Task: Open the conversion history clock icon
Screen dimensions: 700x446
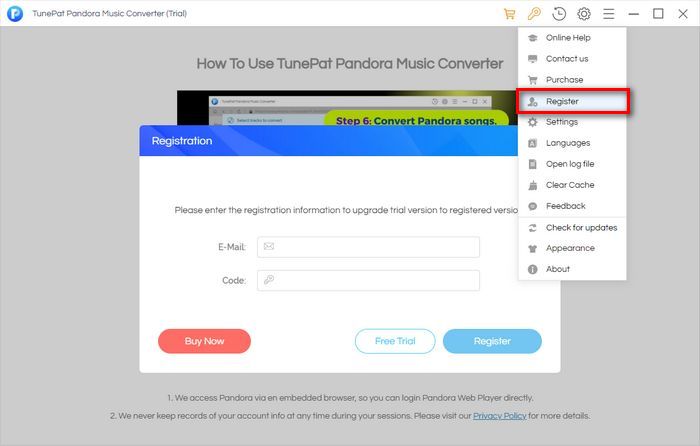Action: click(559, 14)
